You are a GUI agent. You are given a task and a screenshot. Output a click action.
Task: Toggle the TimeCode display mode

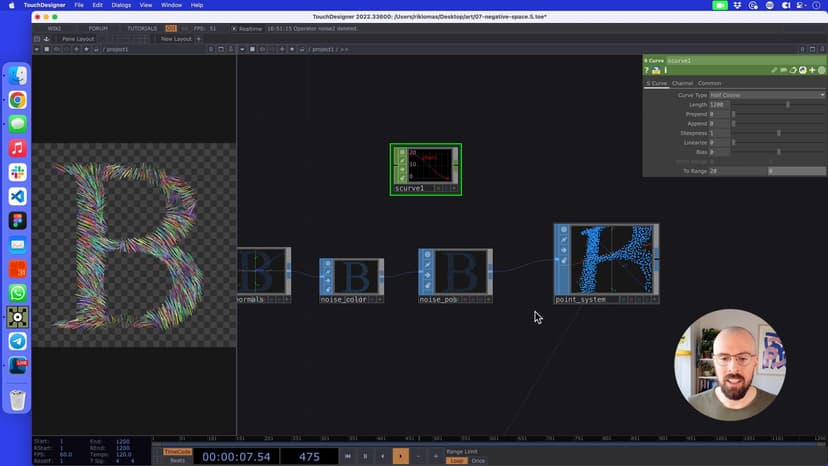[x=177, y=451]
